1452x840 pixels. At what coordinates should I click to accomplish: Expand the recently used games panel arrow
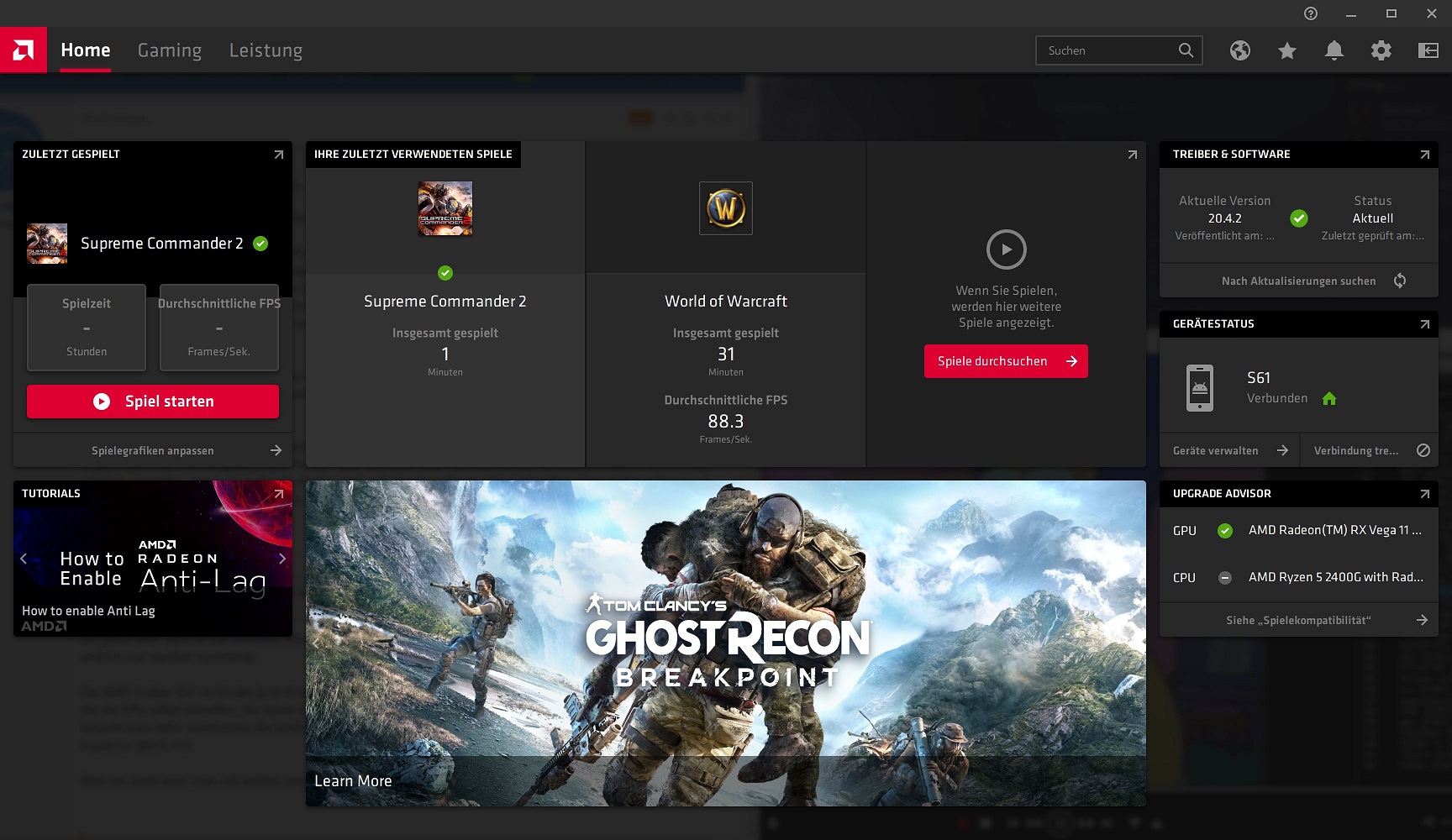pos(1133,155)
